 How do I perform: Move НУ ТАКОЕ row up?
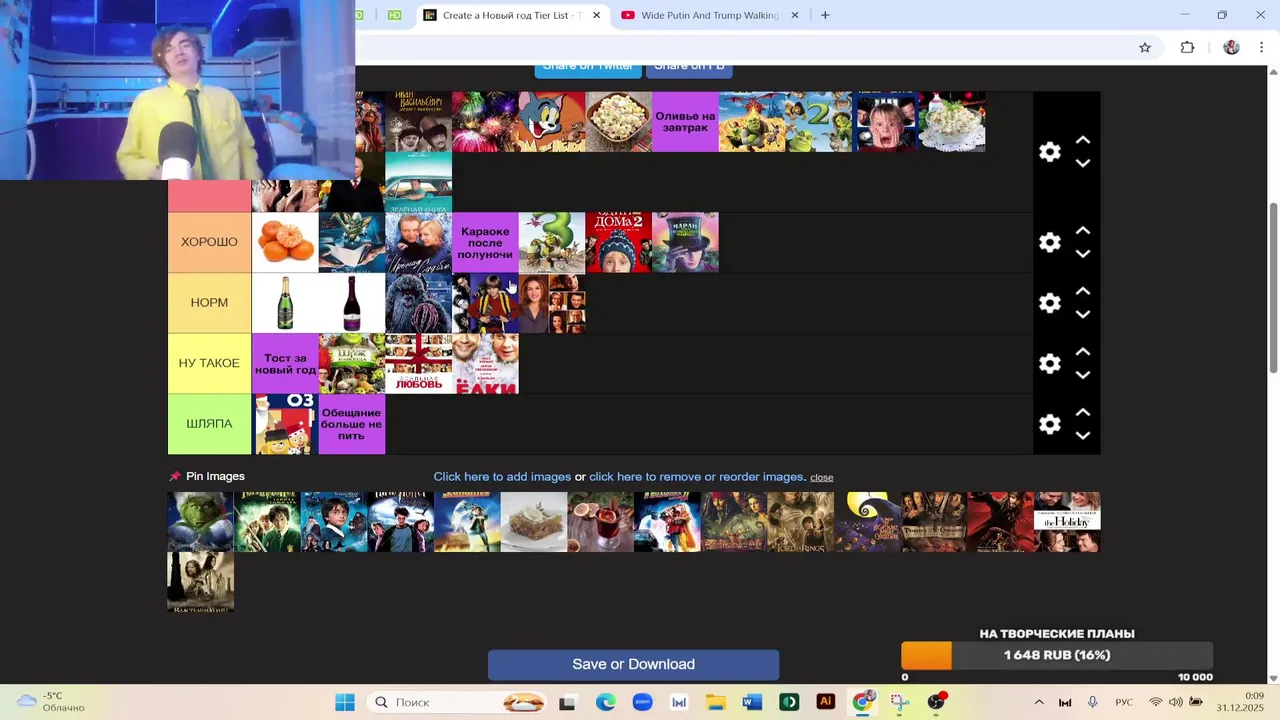(1082, 352)
